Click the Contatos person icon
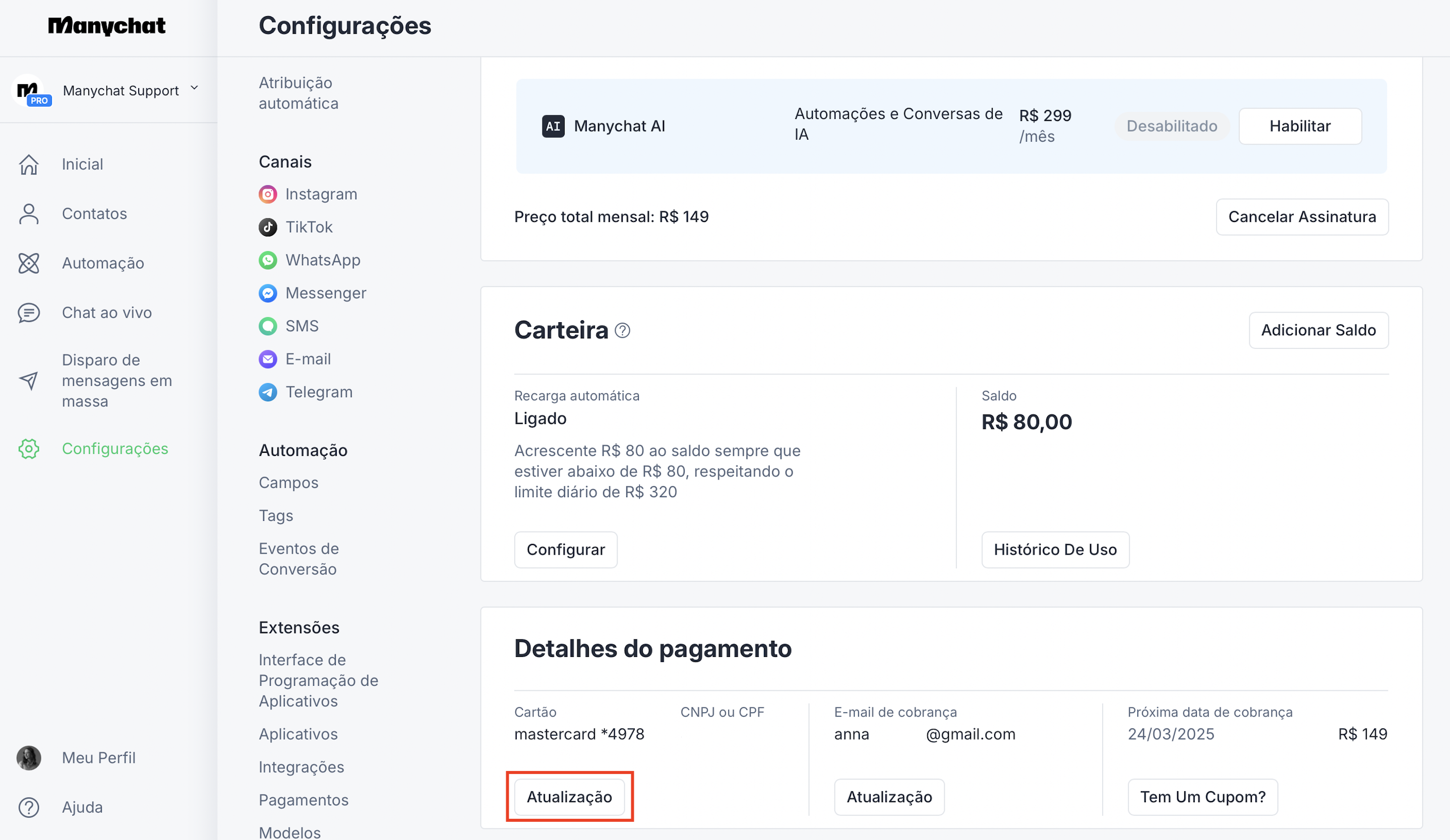This screenshot has width=1450, height=840. tap(29, 214)
